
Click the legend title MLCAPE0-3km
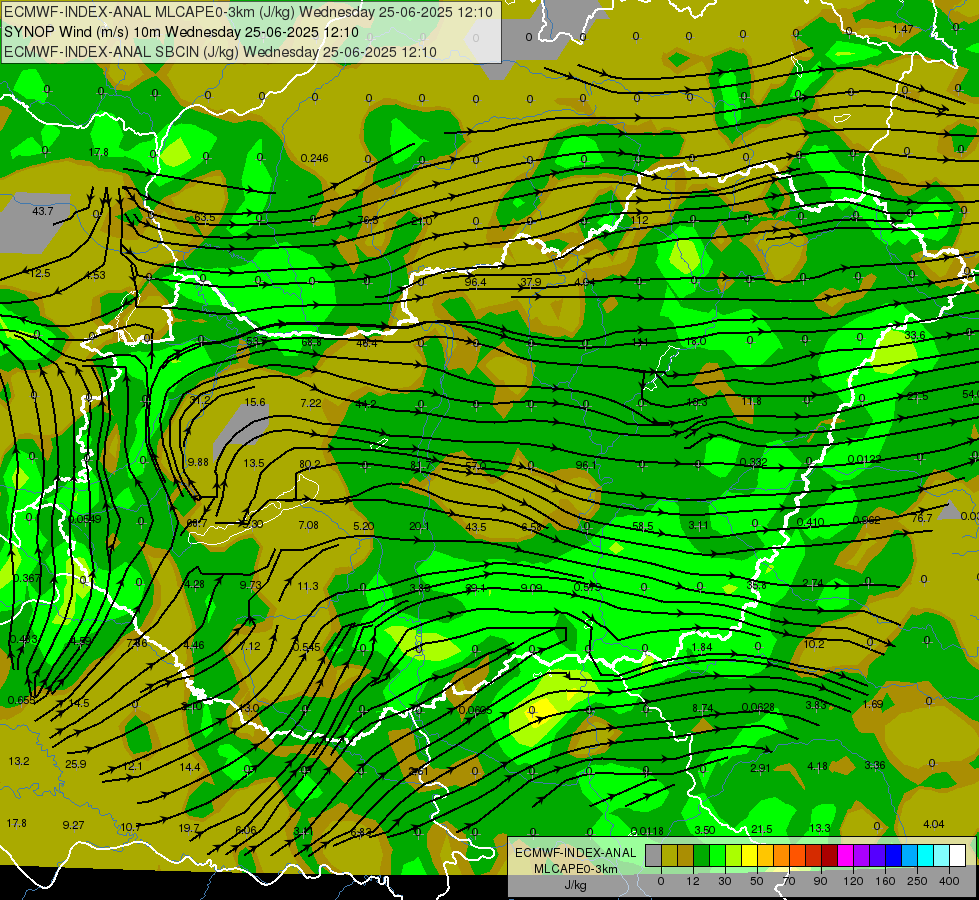click(x=575, y=869)
